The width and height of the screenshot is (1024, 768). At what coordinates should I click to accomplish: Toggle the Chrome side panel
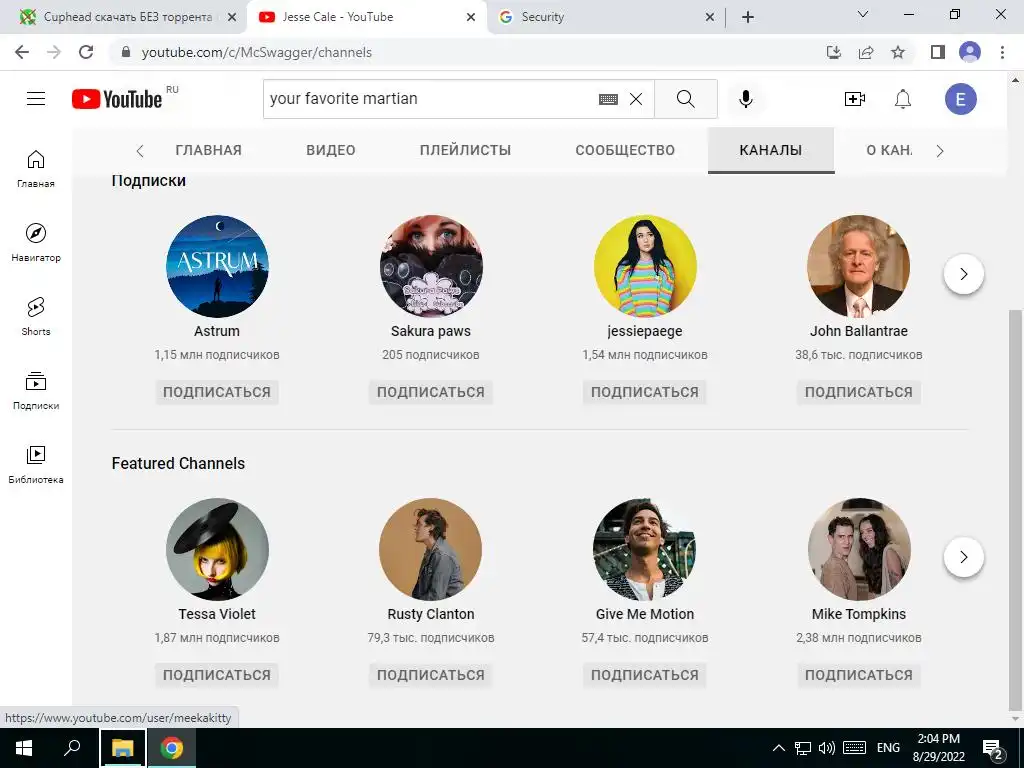pyautogui.click(x=938, y=52)
